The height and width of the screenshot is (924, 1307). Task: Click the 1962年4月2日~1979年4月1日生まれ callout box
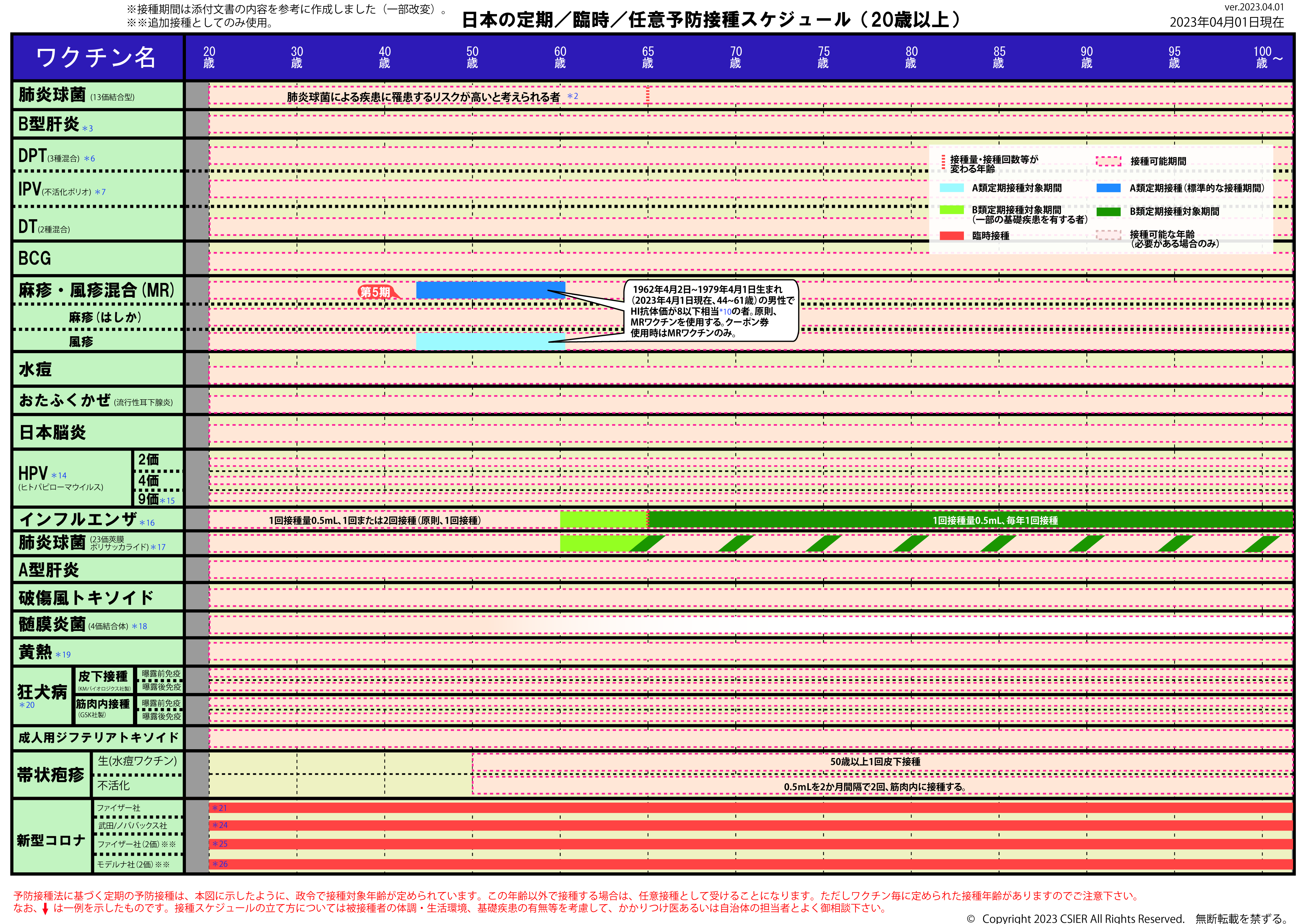[x=711, y=310]
